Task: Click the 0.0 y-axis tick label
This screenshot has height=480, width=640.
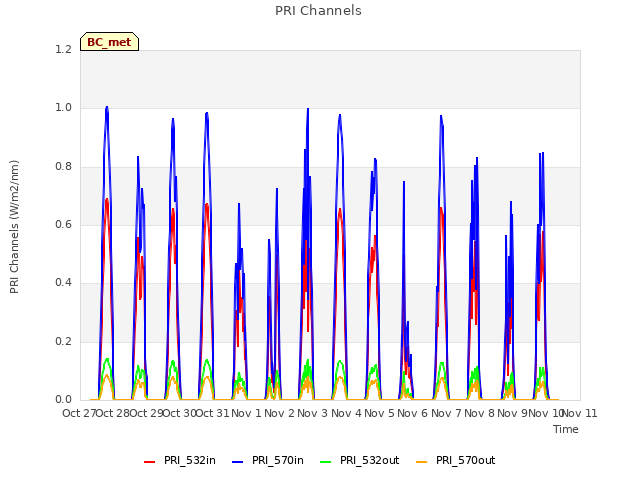Action: tap(63, 400)
